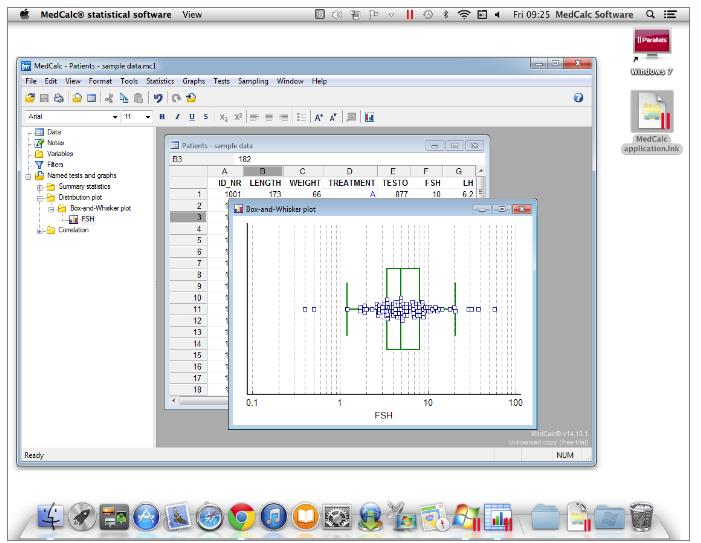
Task: Click the Center align icon
Action: (x=269, y=117)
